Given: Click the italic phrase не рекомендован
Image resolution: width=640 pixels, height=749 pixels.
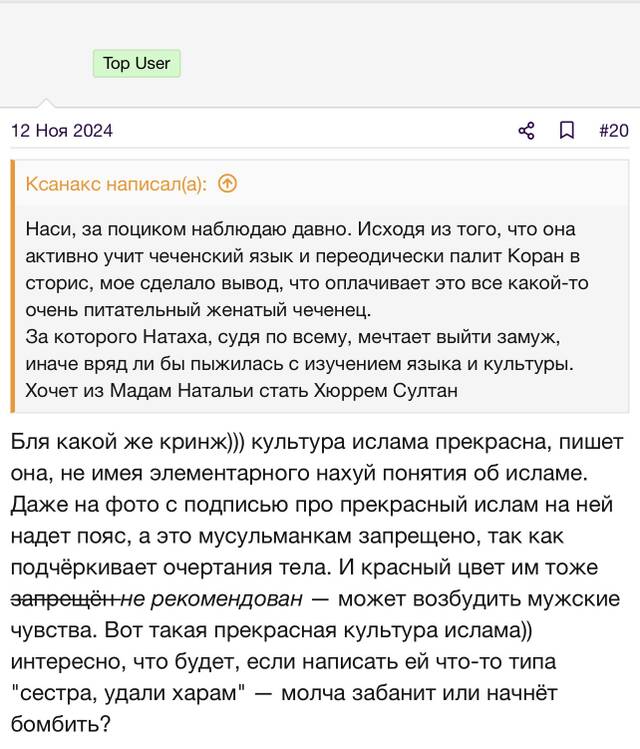Looking at the screenshot, I should pyautogui.click(x=211, y=598).
